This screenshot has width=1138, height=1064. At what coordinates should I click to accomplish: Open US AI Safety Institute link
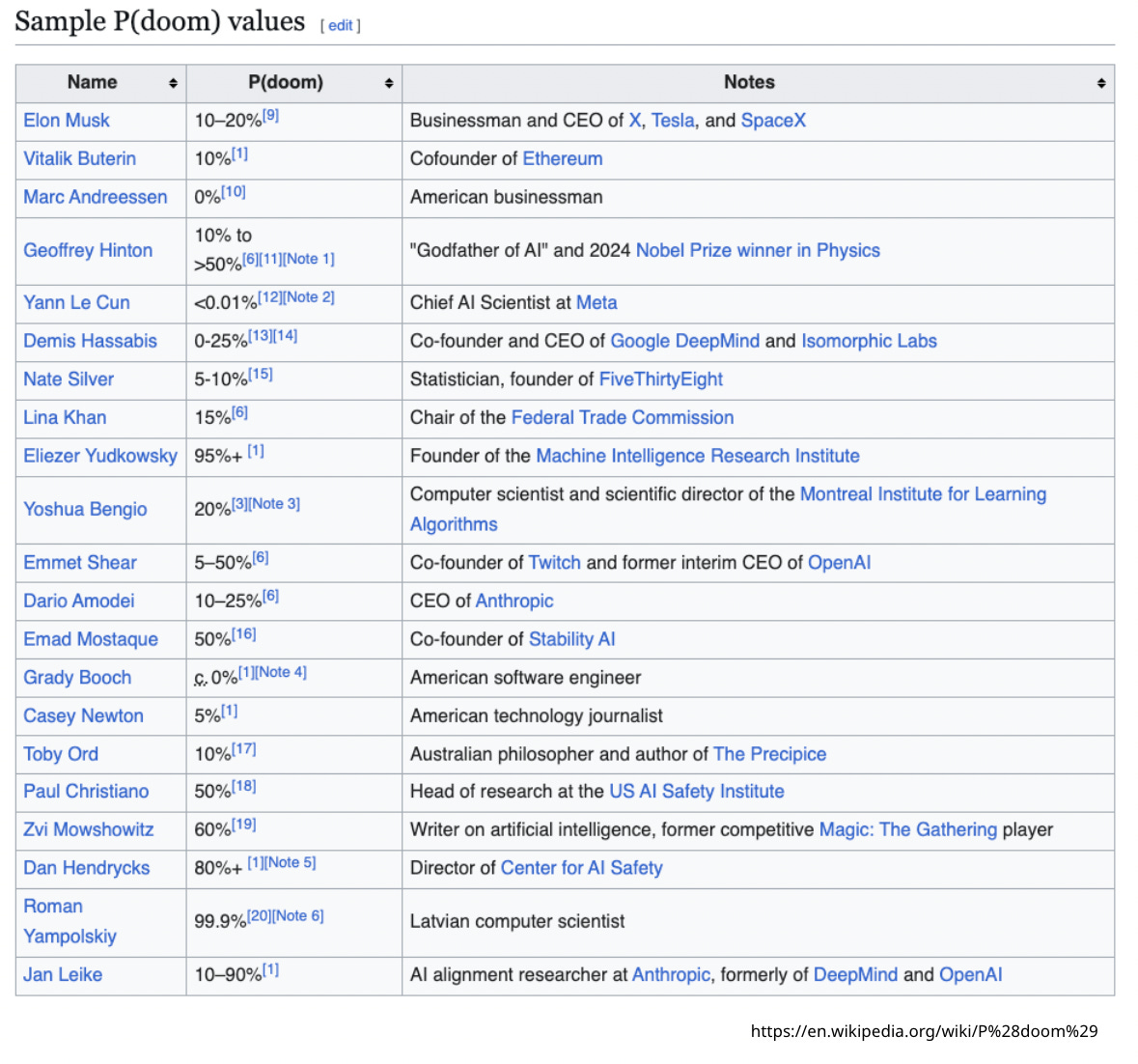tap(697, 792)
